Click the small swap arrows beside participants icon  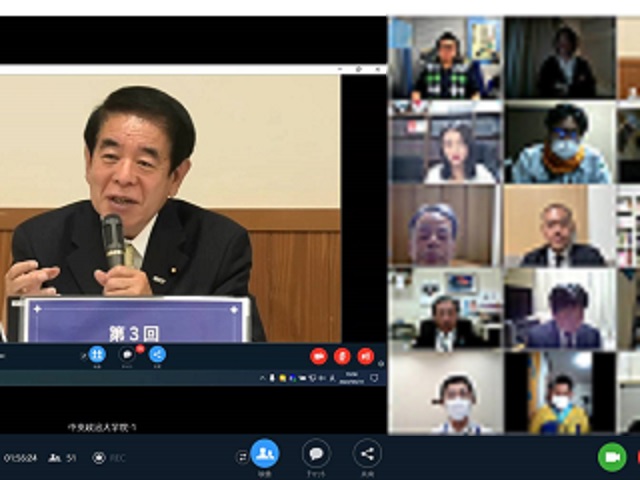tap(241, 457)
